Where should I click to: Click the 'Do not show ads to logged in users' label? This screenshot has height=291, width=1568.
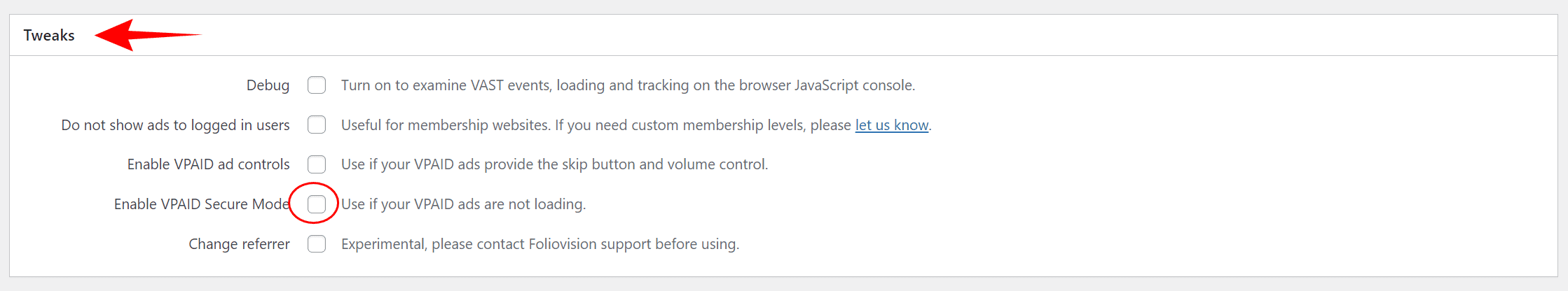coord(175,125)
